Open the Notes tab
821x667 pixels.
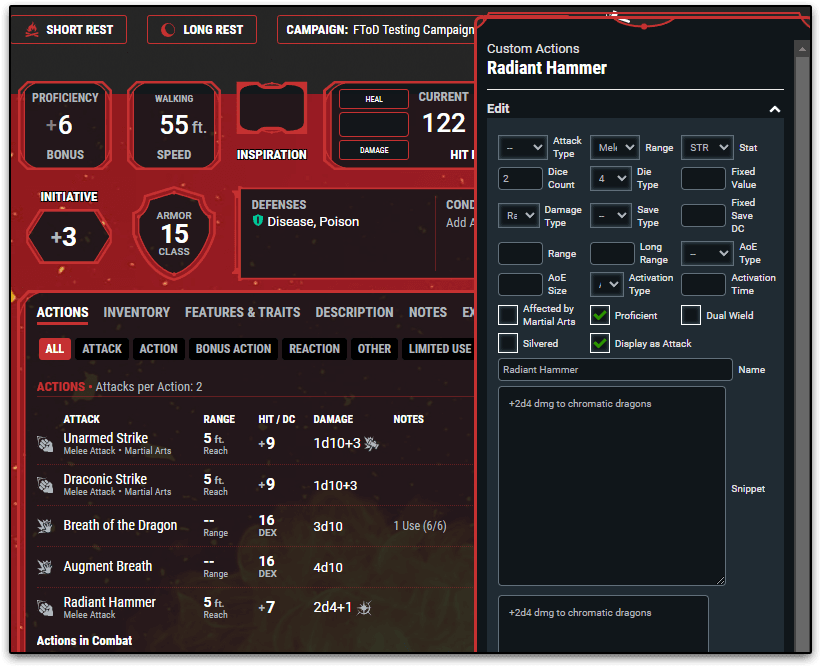point(428,313)
